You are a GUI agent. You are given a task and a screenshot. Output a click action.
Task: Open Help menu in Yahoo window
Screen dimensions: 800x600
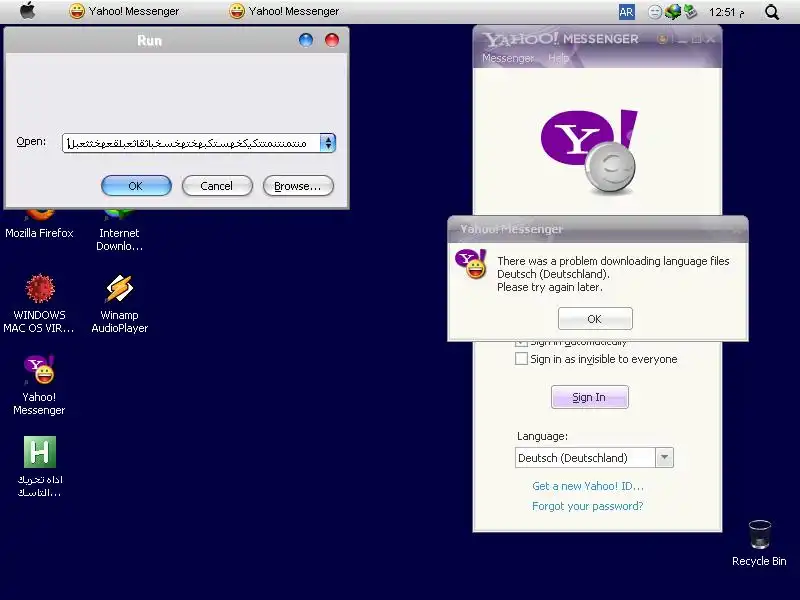tap(558, 58)
